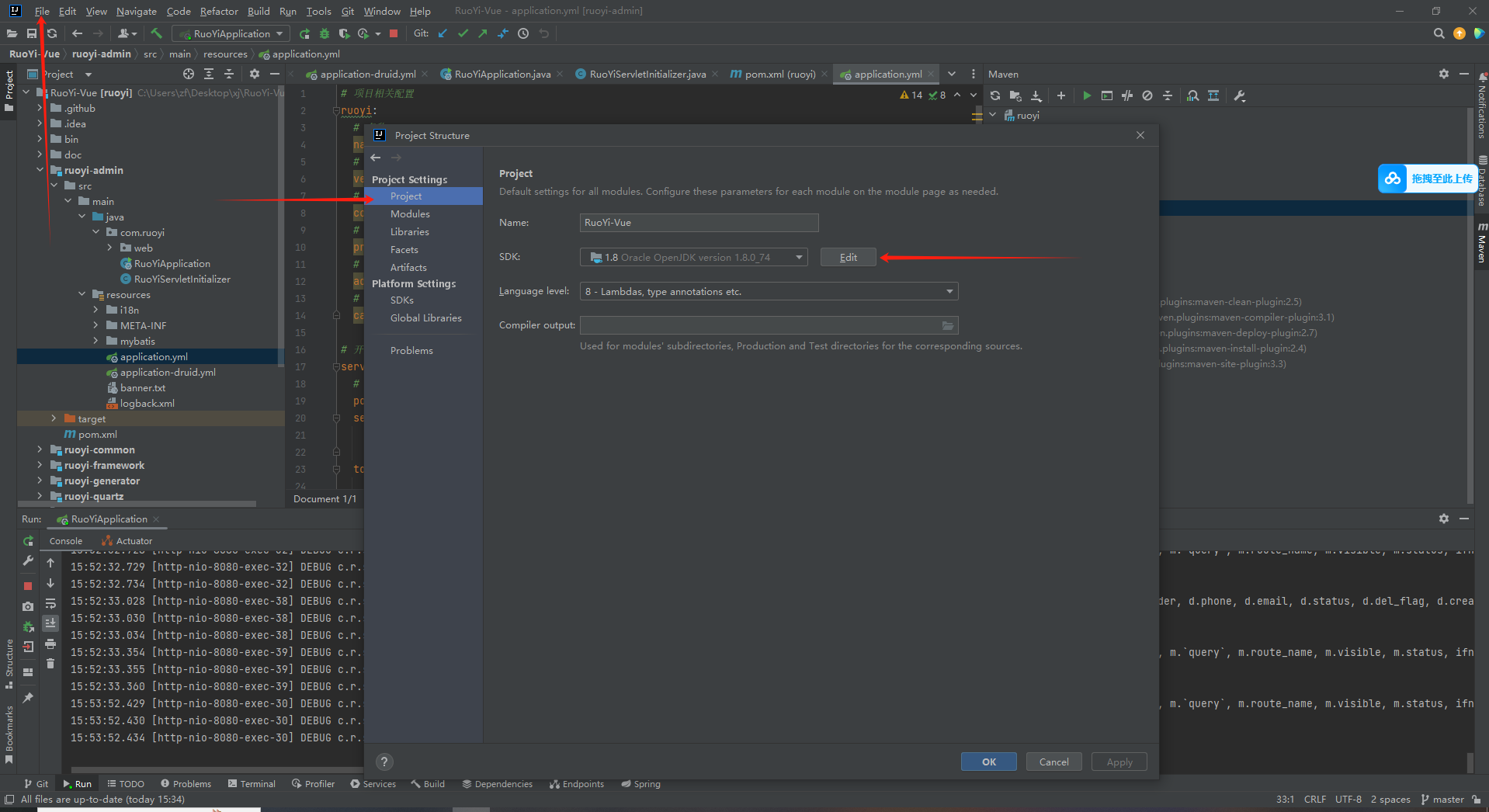The width and height of the screenshot is (1489, 812).
Task: Open Git Show History clock icon
Action: (x=523, y=33)
